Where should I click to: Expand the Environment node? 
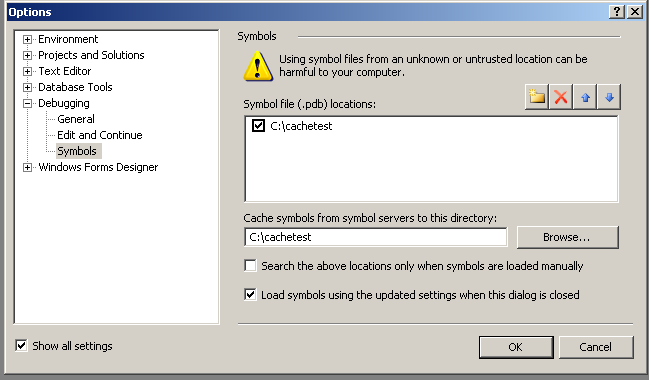pyautogui.click(x=27, y=39)
